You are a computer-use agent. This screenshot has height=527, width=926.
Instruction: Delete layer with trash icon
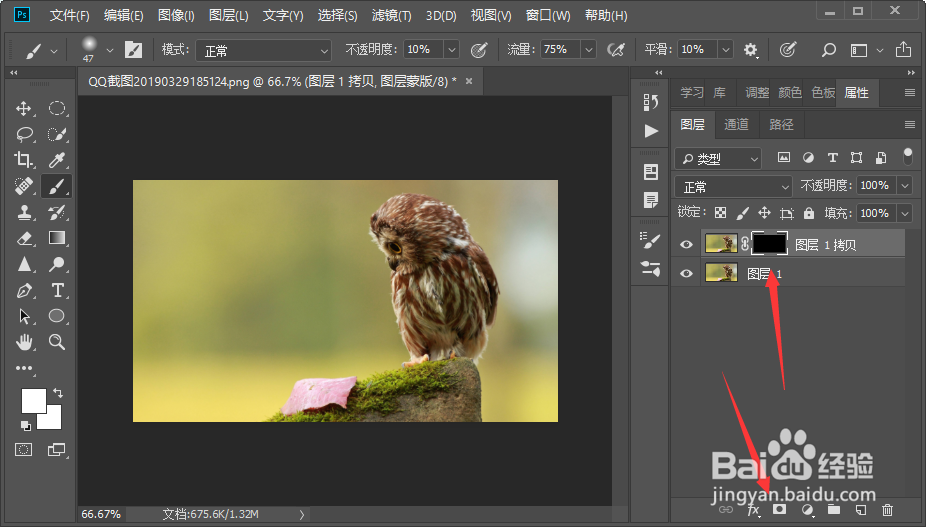887,509
